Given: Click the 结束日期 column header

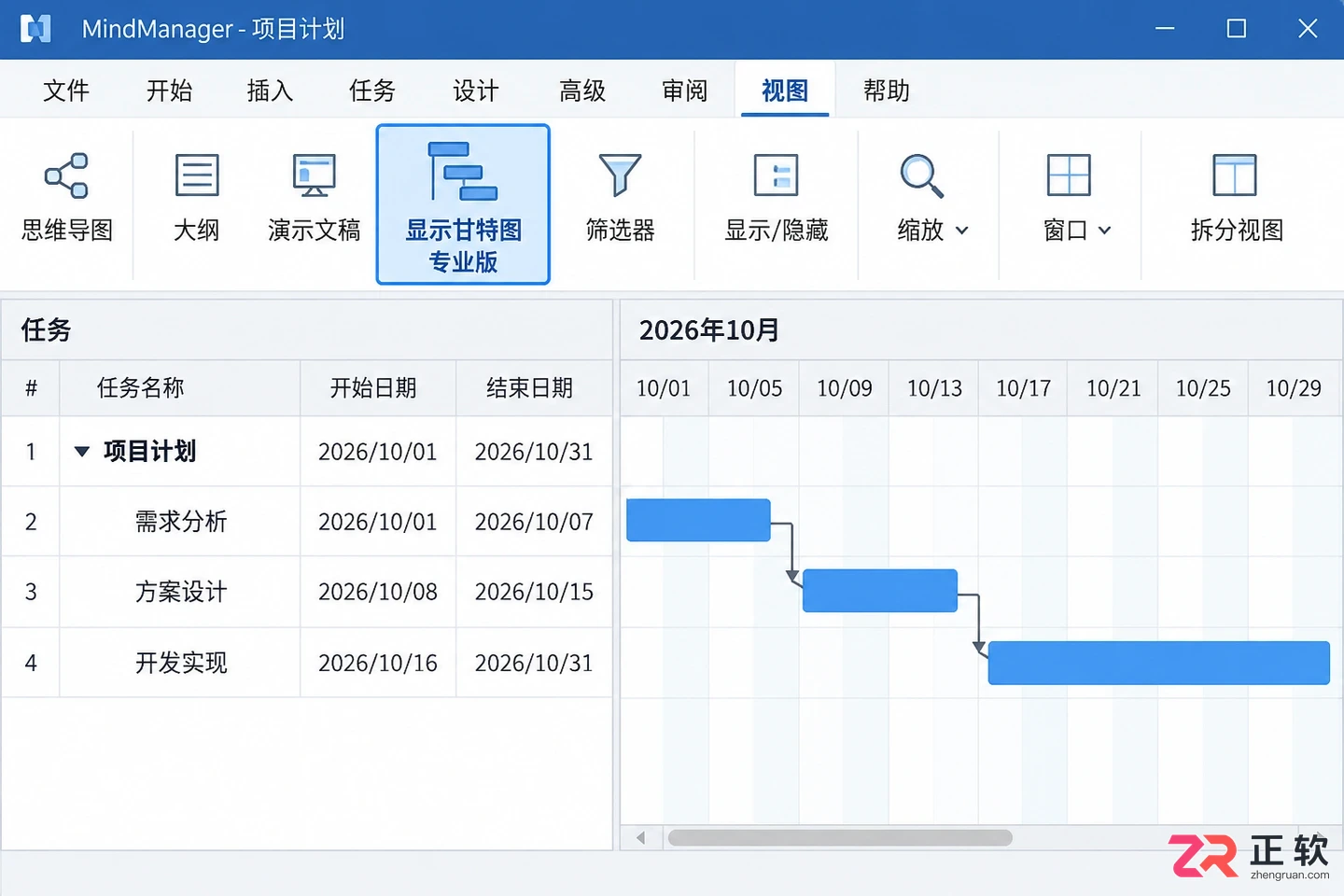Looking at the screenshot, I should coord(534,388).
